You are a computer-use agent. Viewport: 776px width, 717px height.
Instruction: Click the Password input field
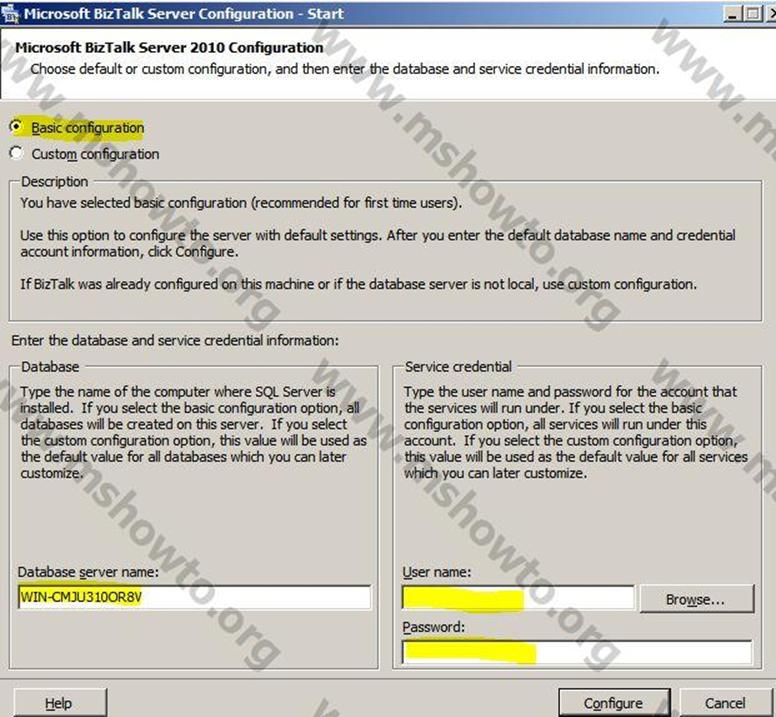(x=577, y=652)
